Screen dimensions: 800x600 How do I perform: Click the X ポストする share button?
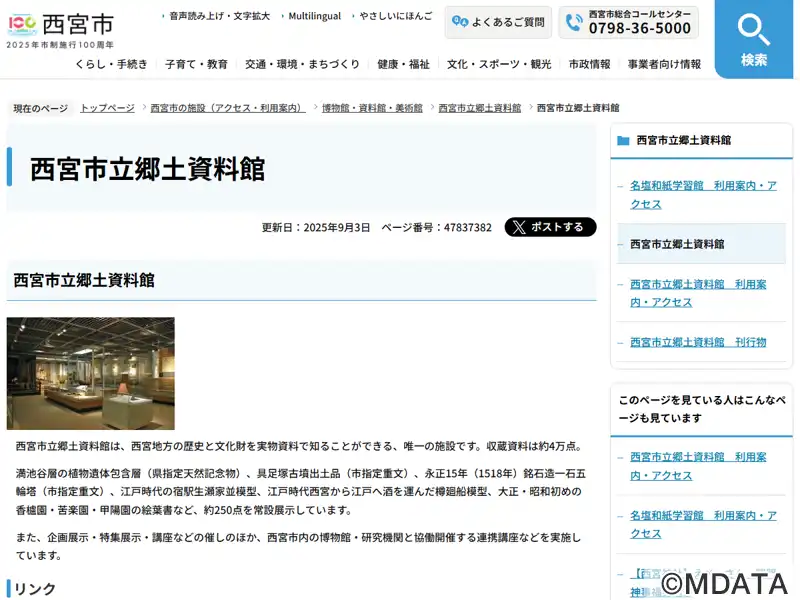point(550,227)
